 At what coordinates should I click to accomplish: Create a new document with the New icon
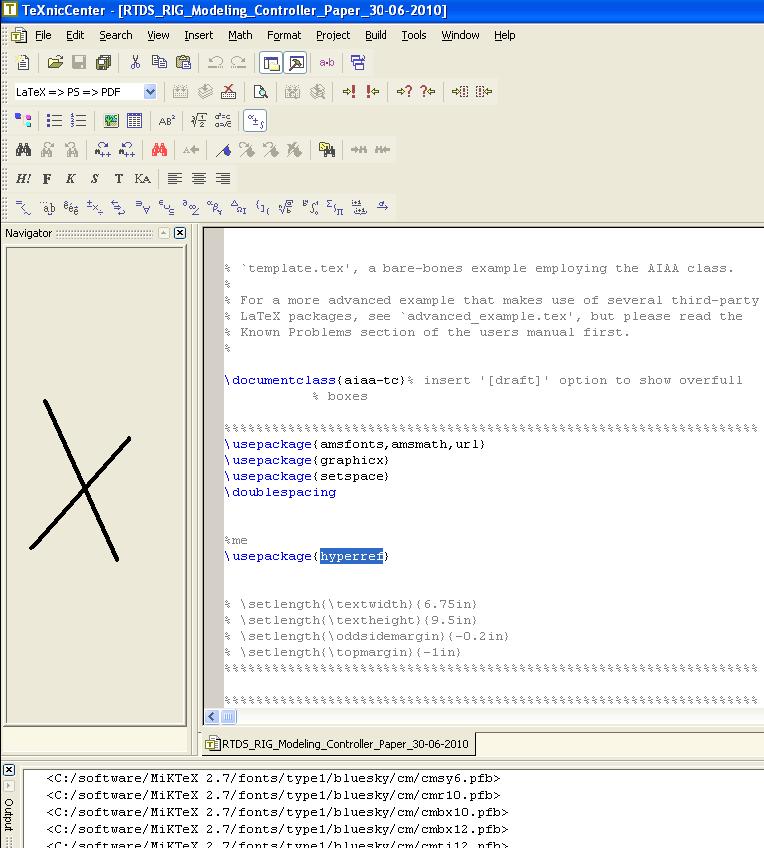click(x=23, y=63)
